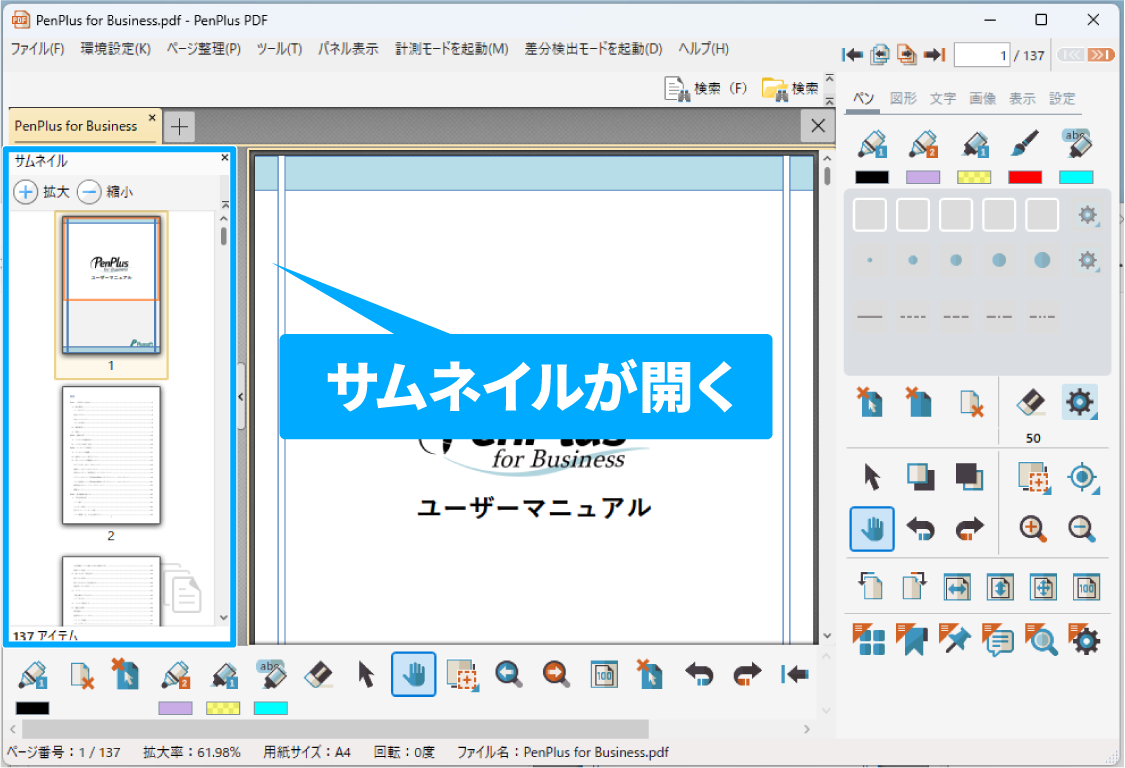The image size is (1125, 768).
Task: Select Pen 2 in the right tool panel
Action: click(923, 144)
